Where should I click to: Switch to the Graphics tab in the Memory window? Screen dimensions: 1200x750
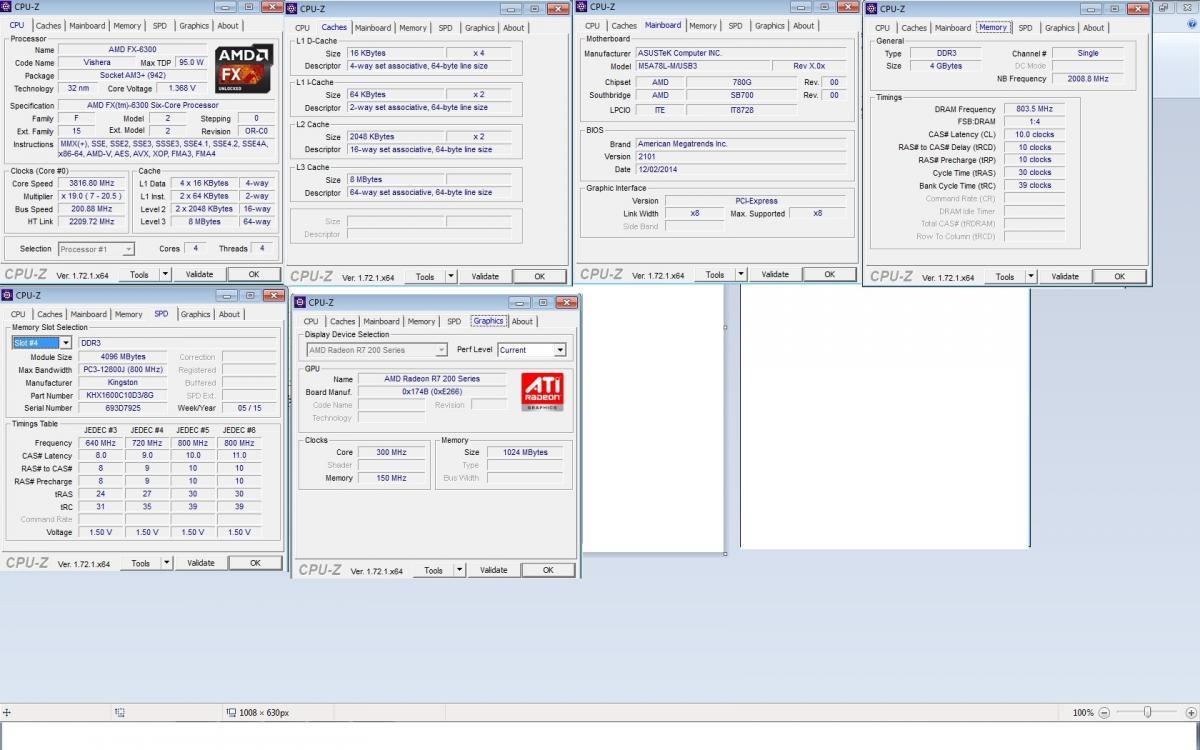coord(1059,28)
